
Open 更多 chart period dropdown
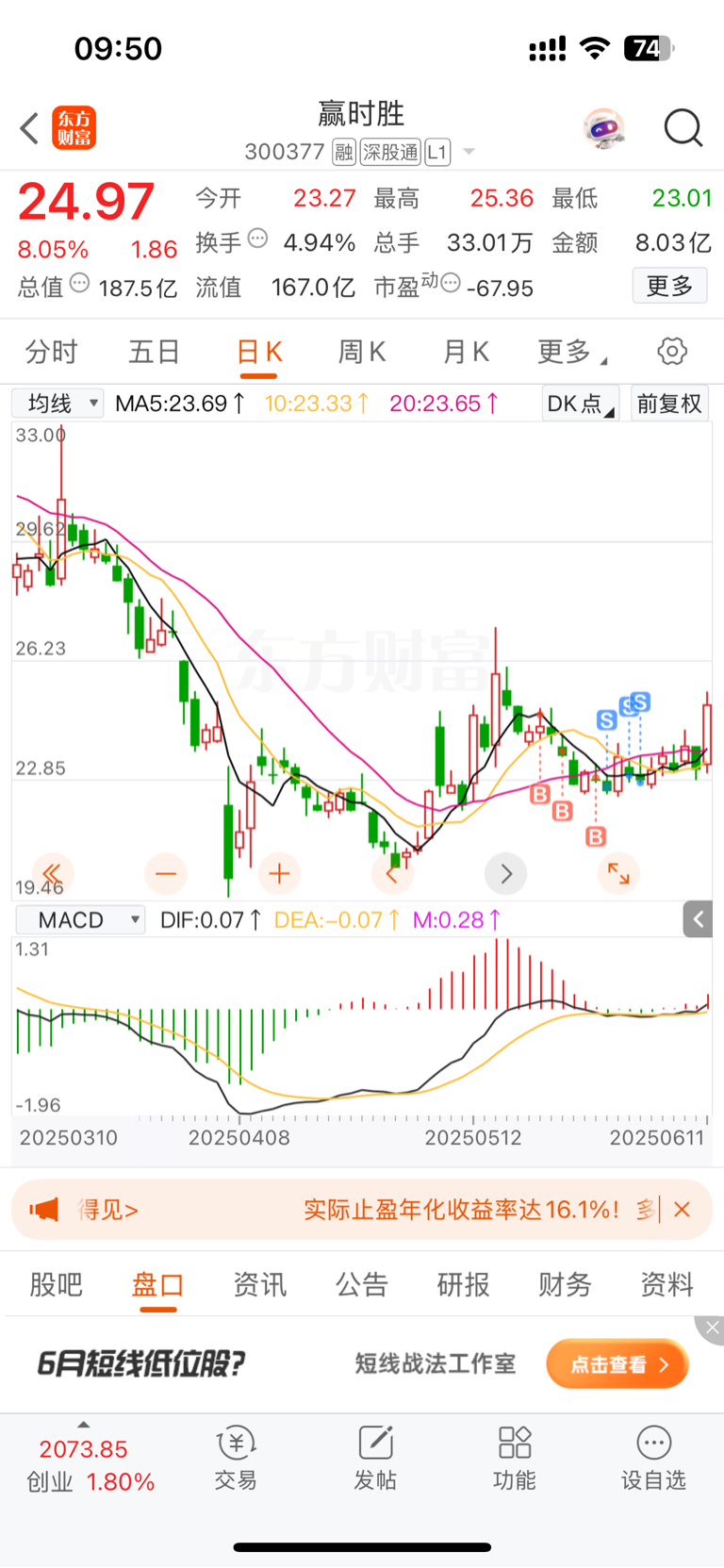pos(571,352)
